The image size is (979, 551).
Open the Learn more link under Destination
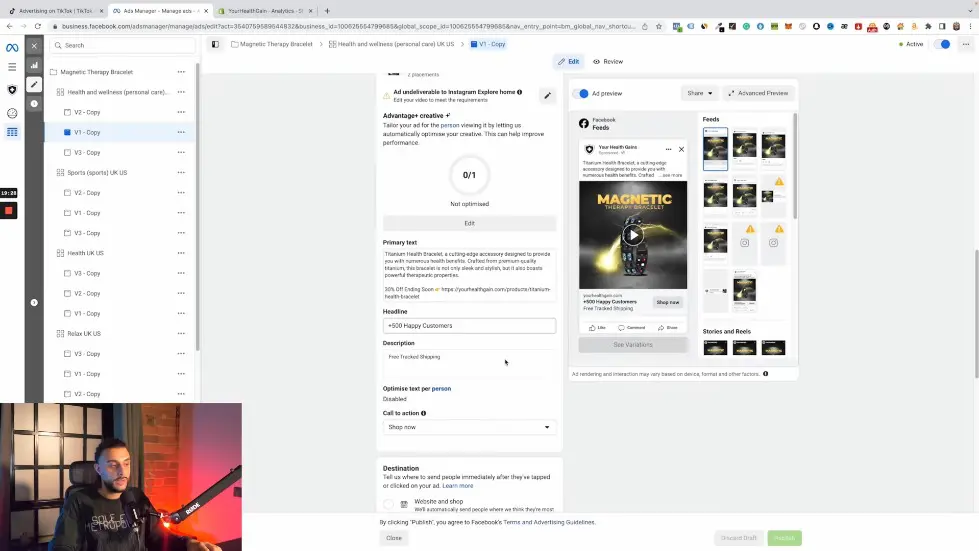[458, 486]
